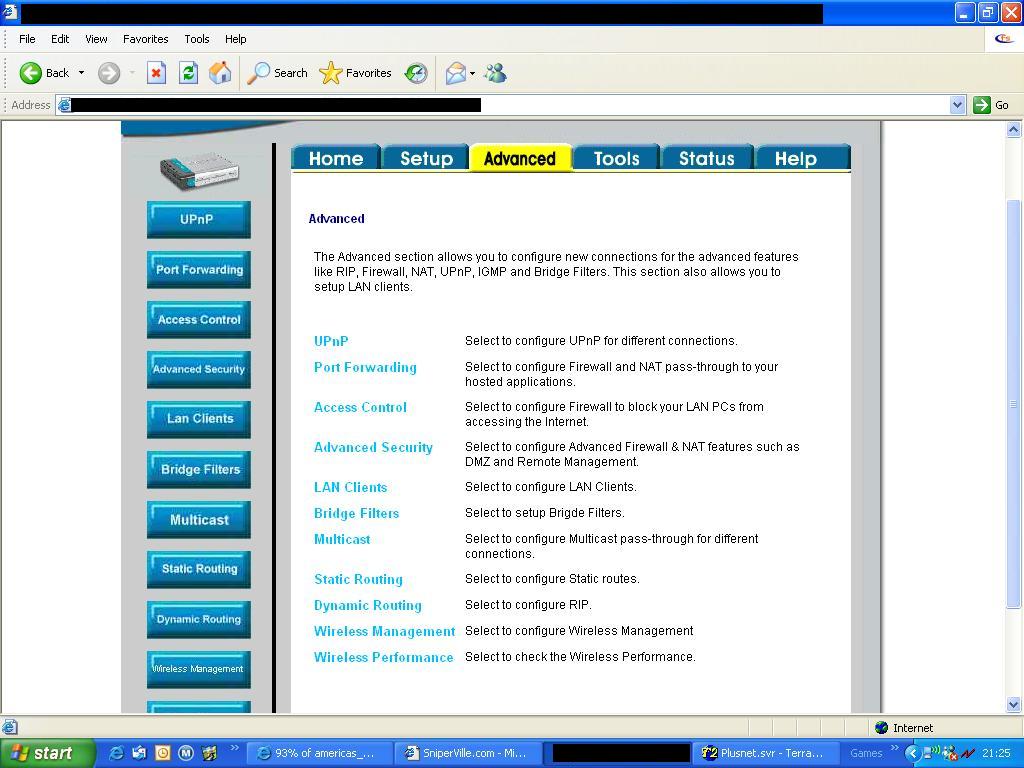Switch to the Setup tab
The height and width of the screenshot is (768, 1024).
tap(426, 158)
